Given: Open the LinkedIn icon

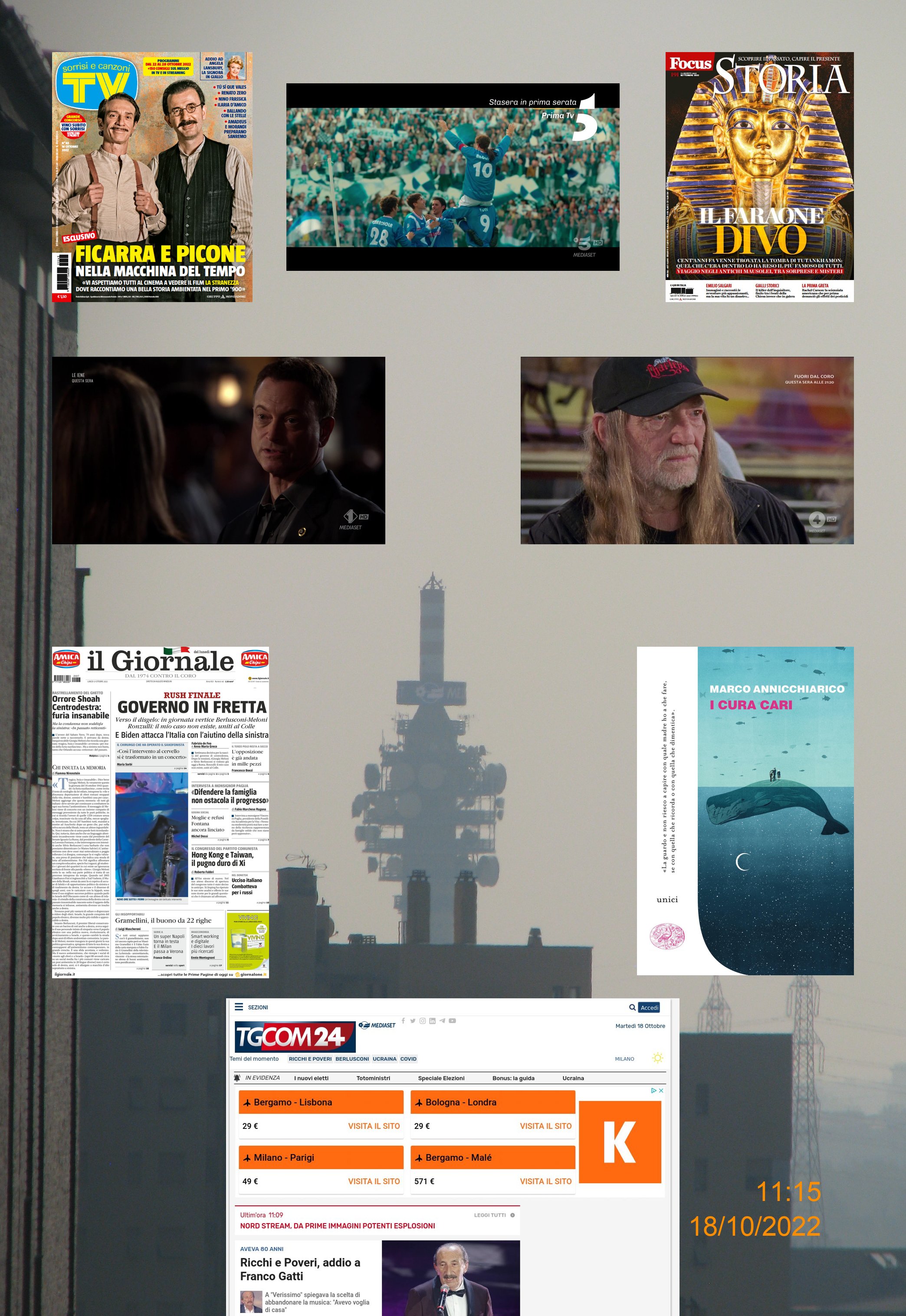Looking at the screenshot, I should 432,1021.
